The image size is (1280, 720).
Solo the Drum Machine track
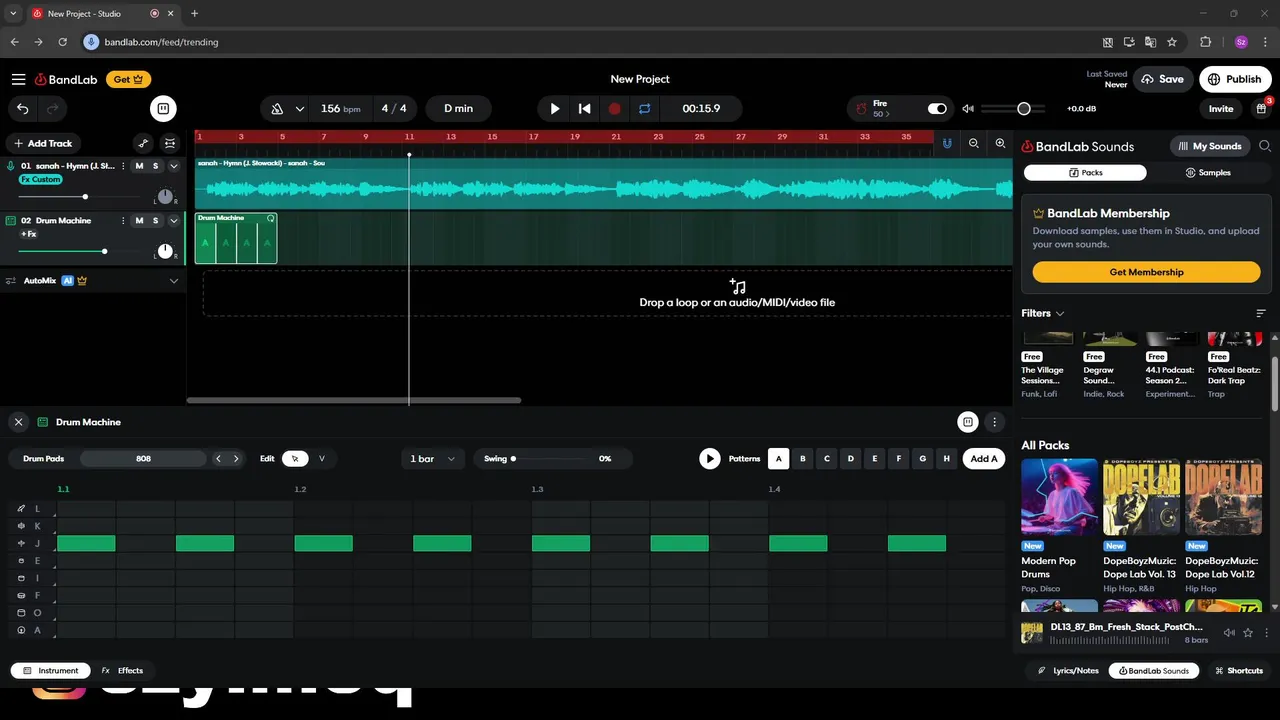155,220
